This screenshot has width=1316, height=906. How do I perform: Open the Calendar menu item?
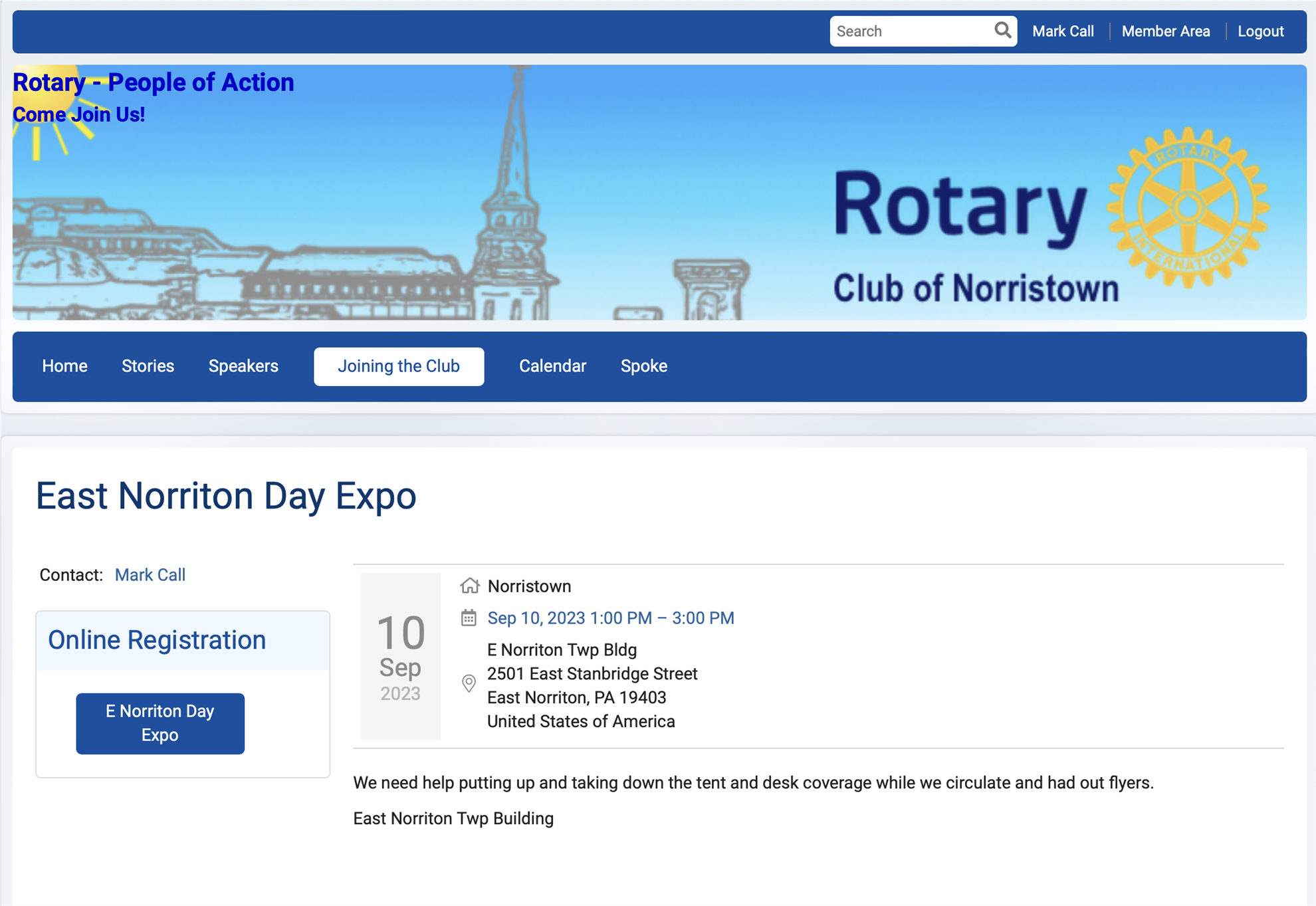pos(552,366)
